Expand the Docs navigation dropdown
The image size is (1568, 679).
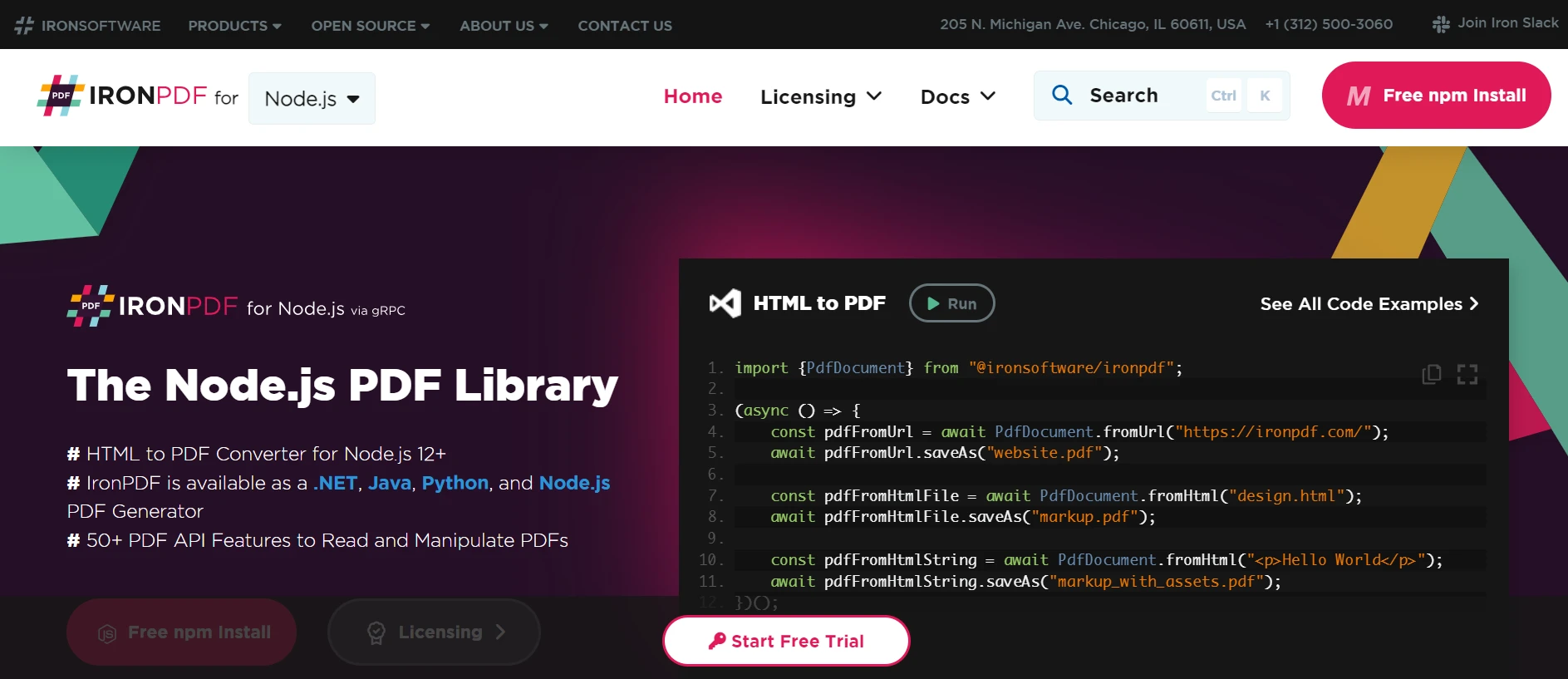point(958,96)
